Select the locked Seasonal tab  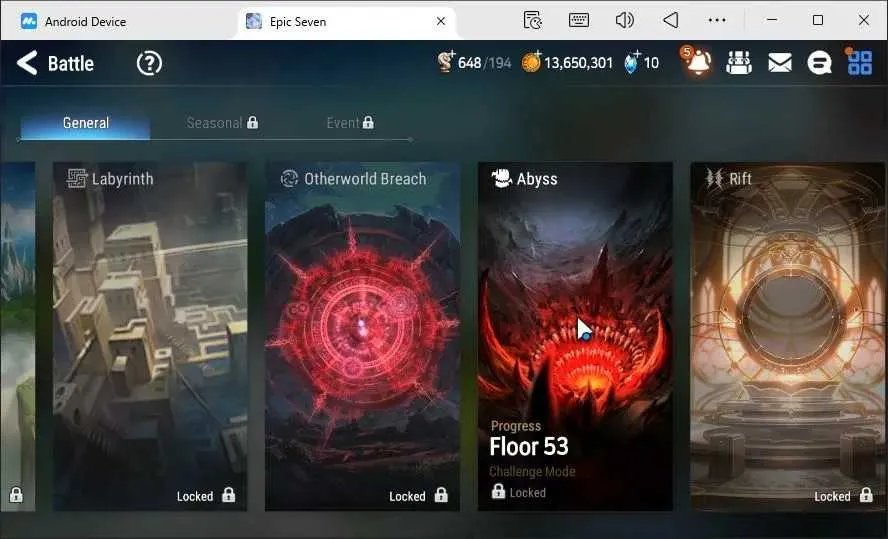(222, 123)
